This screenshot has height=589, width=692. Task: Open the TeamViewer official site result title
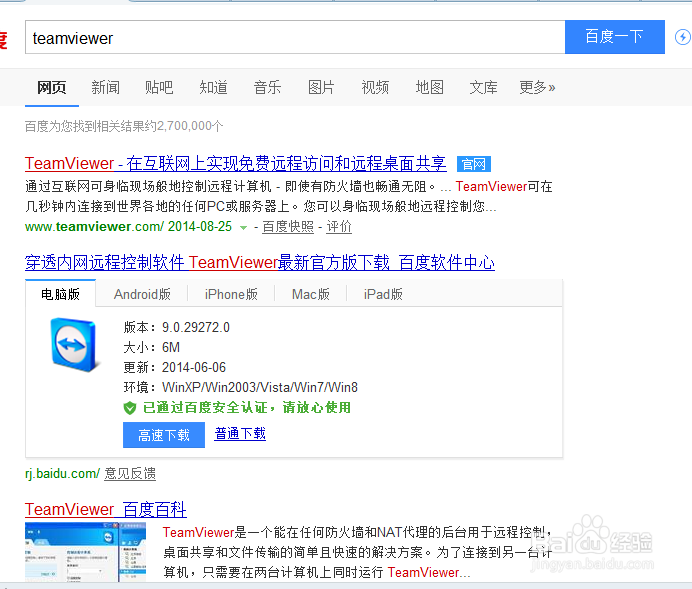tap(236, 164)
